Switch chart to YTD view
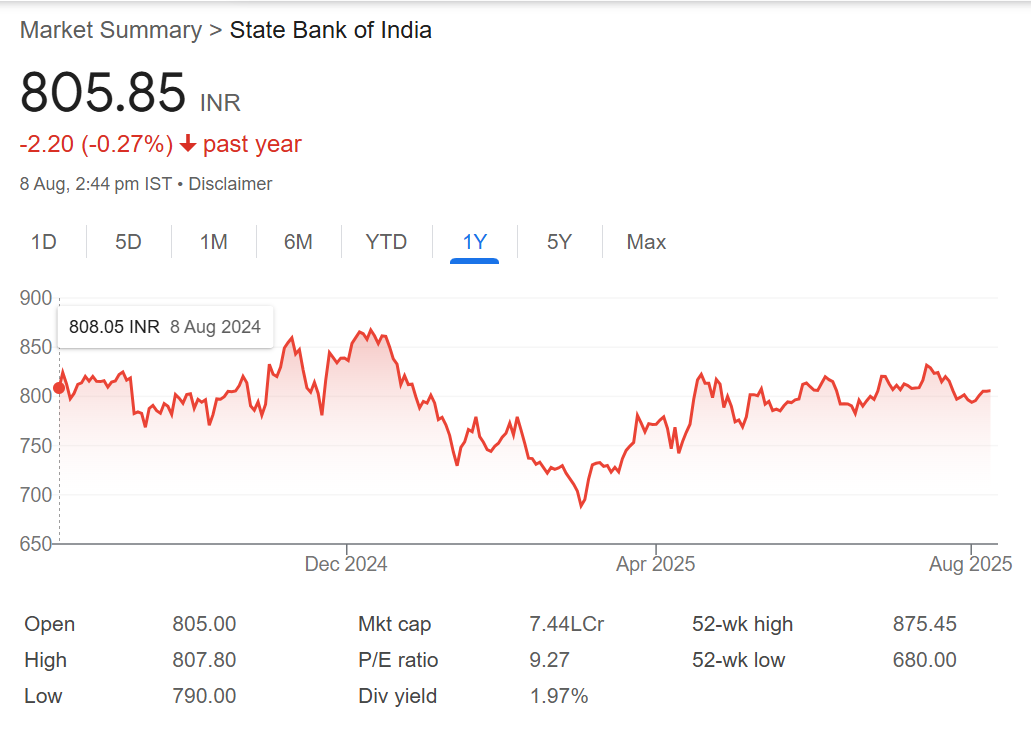 point(386,242)
